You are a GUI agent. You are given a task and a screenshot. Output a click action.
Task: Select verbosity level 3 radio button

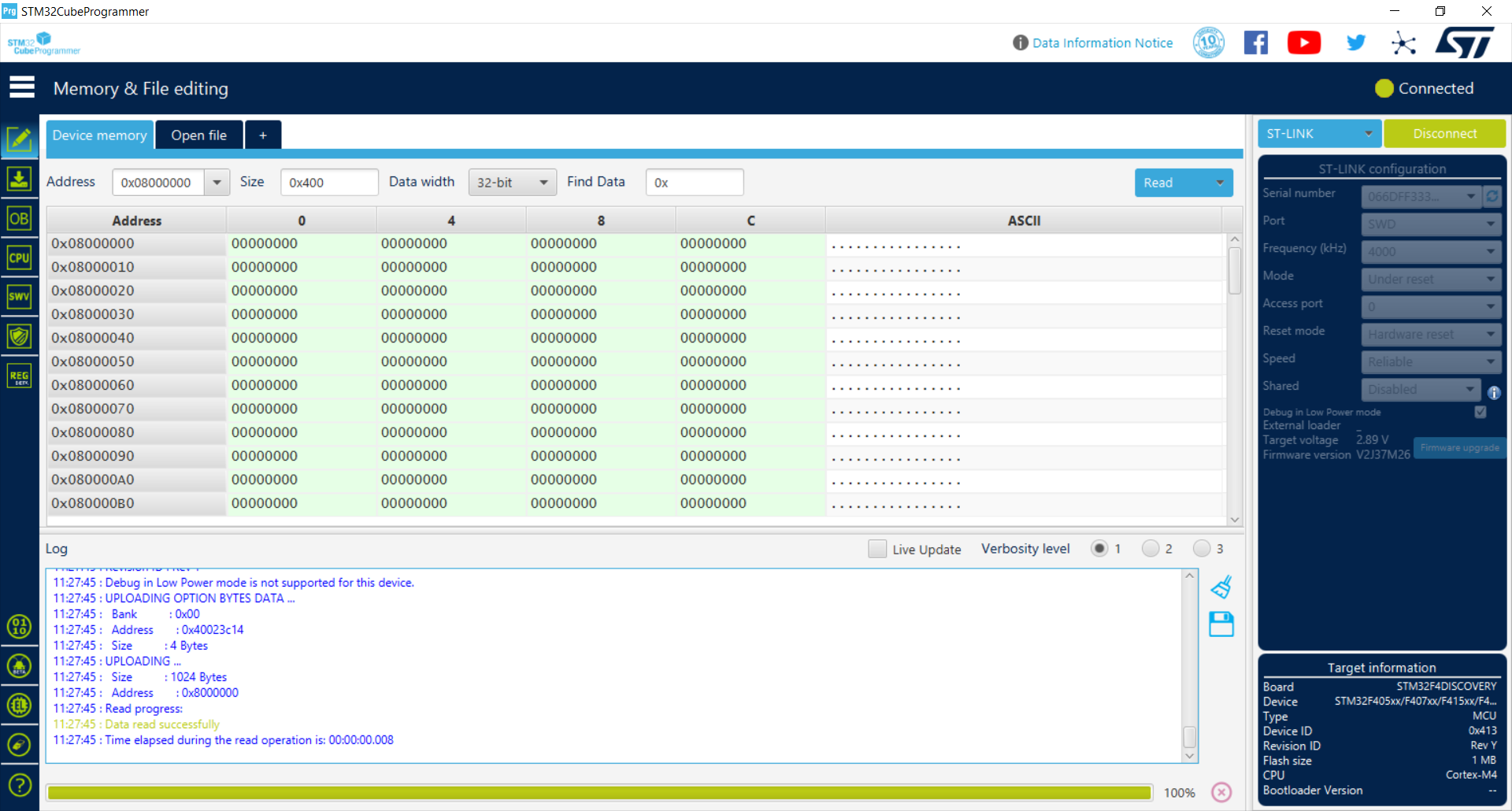pyautogui.click(x=1202, y=549)
